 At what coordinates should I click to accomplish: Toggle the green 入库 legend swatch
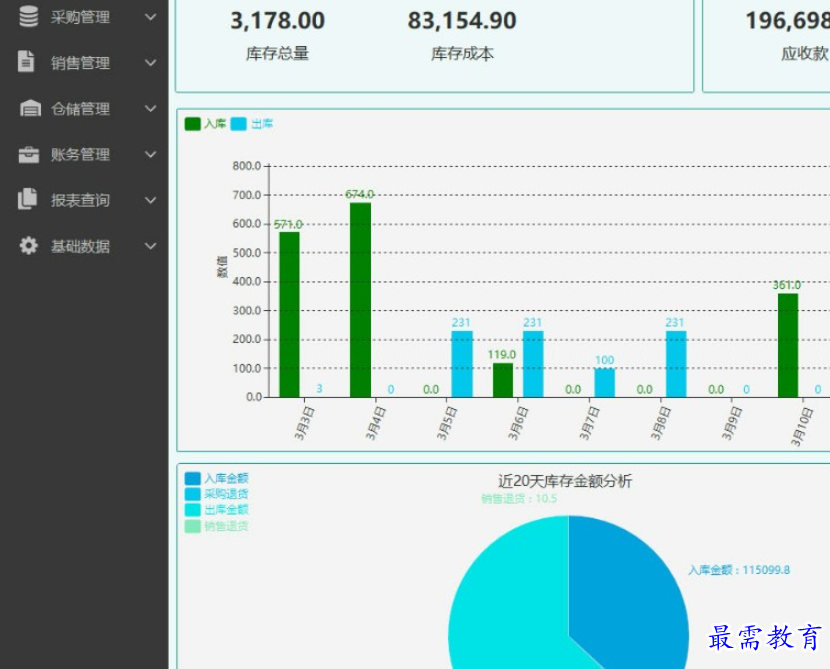[x=193, y=124]
